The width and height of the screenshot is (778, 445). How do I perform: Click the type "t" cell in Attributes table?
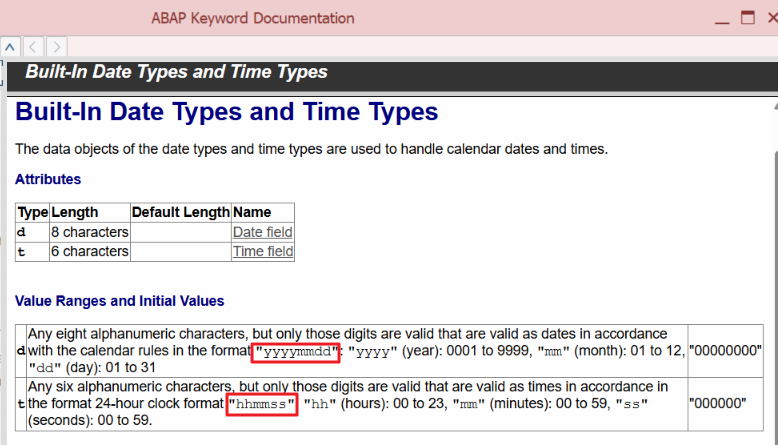(32, 252)
